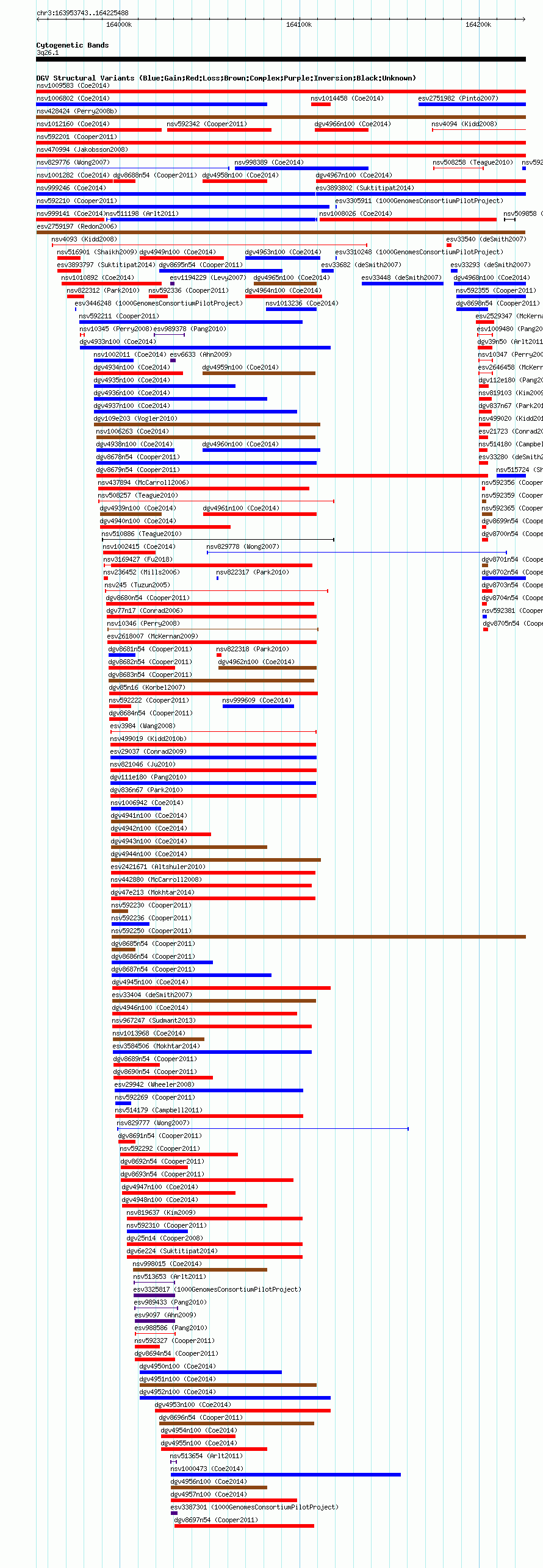Click nsv967247 (Sudmant2013) label

pyautogui.click(x=154, y=1020)
